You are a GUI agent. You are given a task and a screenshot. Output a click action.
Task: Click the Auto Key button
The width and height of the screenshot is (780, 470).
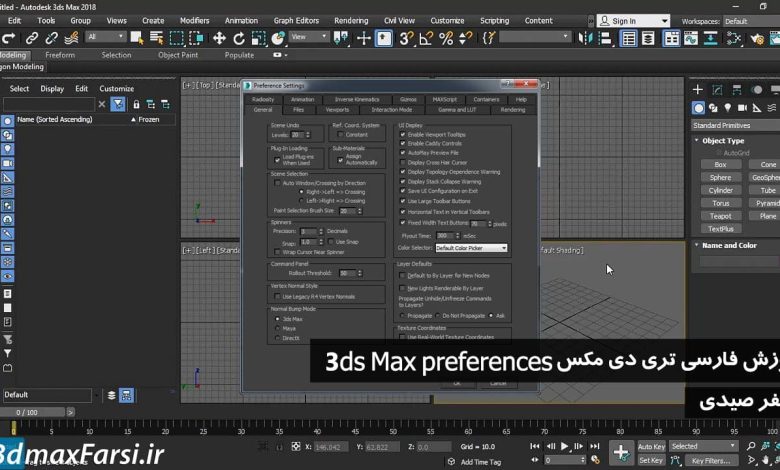tap(651, 447)
